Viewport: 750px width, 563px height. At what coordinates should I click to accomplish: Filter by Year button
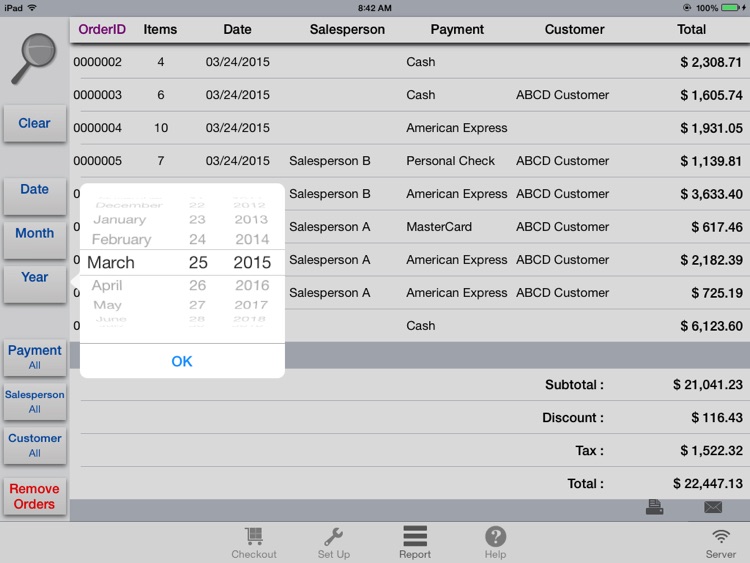coord(34,283)
